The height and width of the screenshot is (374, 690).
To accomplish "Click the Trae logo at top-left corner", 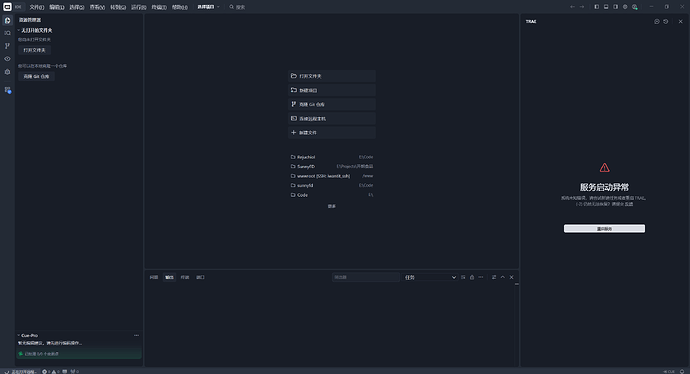I will pyautogui.click(x=7, y=7).
